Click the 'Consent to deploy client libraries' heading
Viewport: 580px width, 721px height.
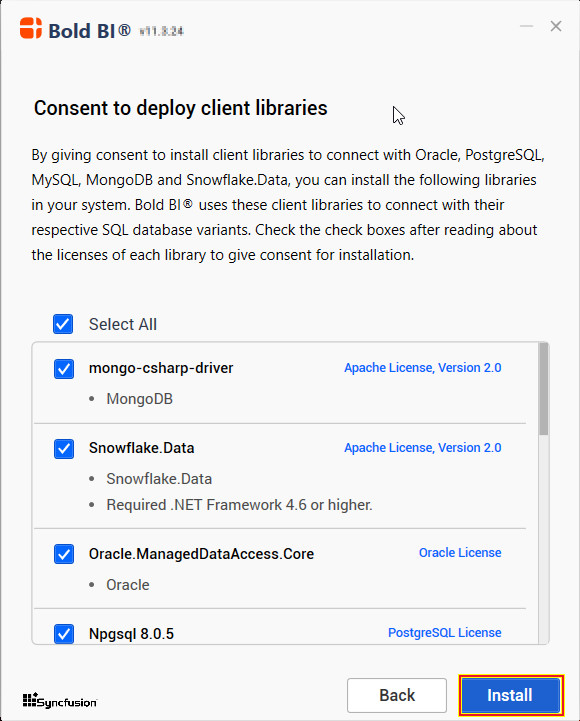[x=181, y=109]
